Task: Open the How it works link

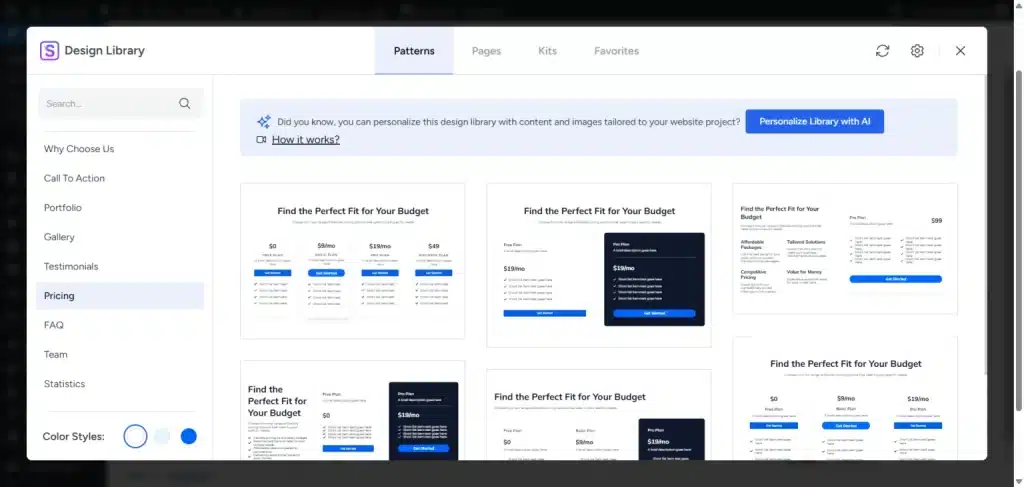Action: coord(306,140)
